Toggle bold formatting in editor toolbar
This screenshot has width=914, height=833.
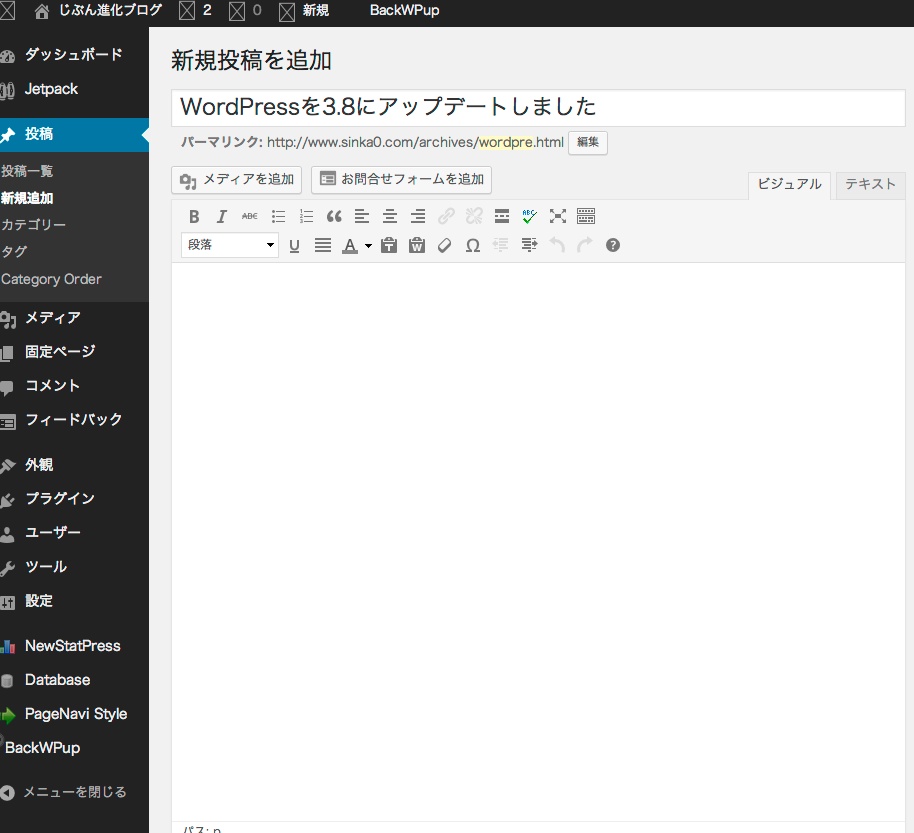[194, 217]
